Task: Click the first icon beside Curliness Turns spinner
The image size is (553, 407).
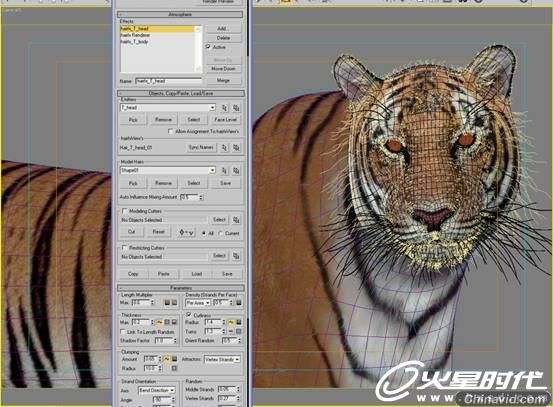Action: point(231,332)
